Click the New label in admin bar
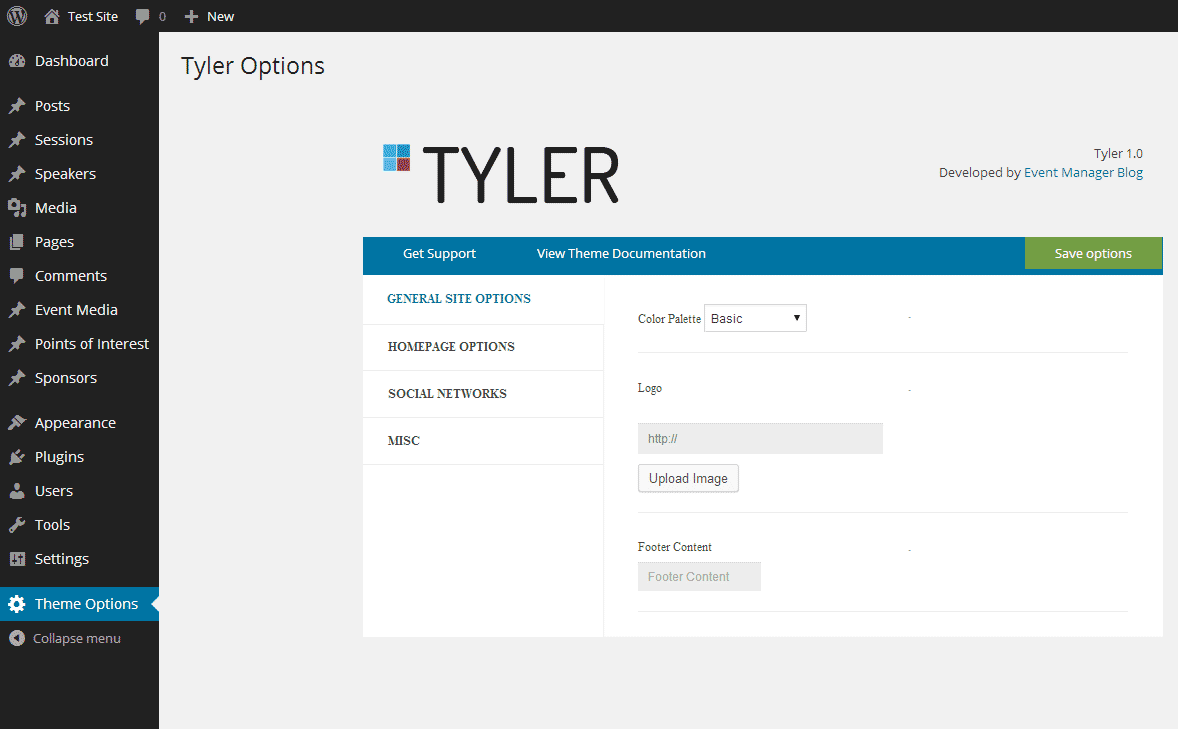 click(x=220, y=17)
